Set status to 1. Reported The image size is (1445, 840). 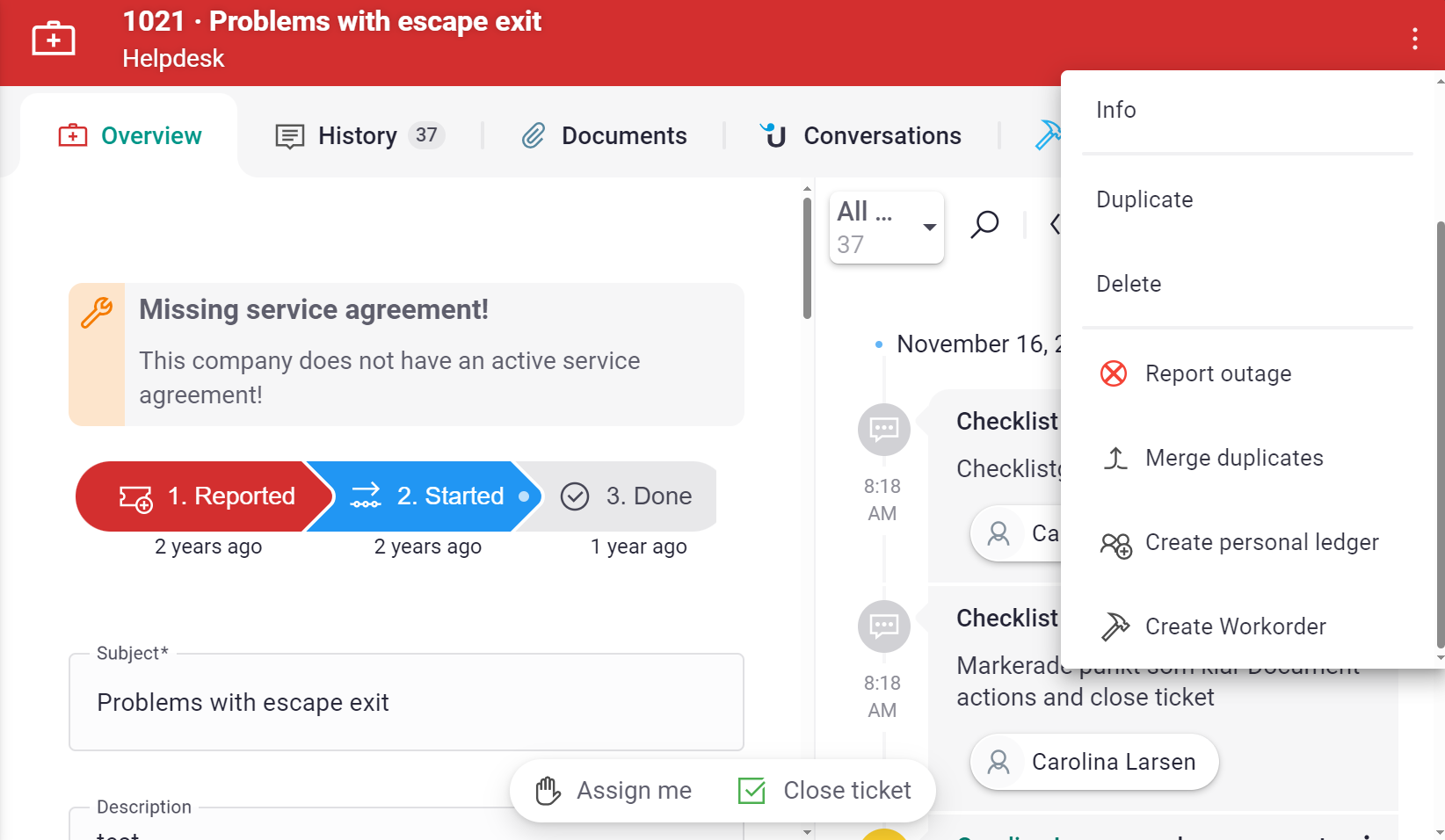(207, 496)
